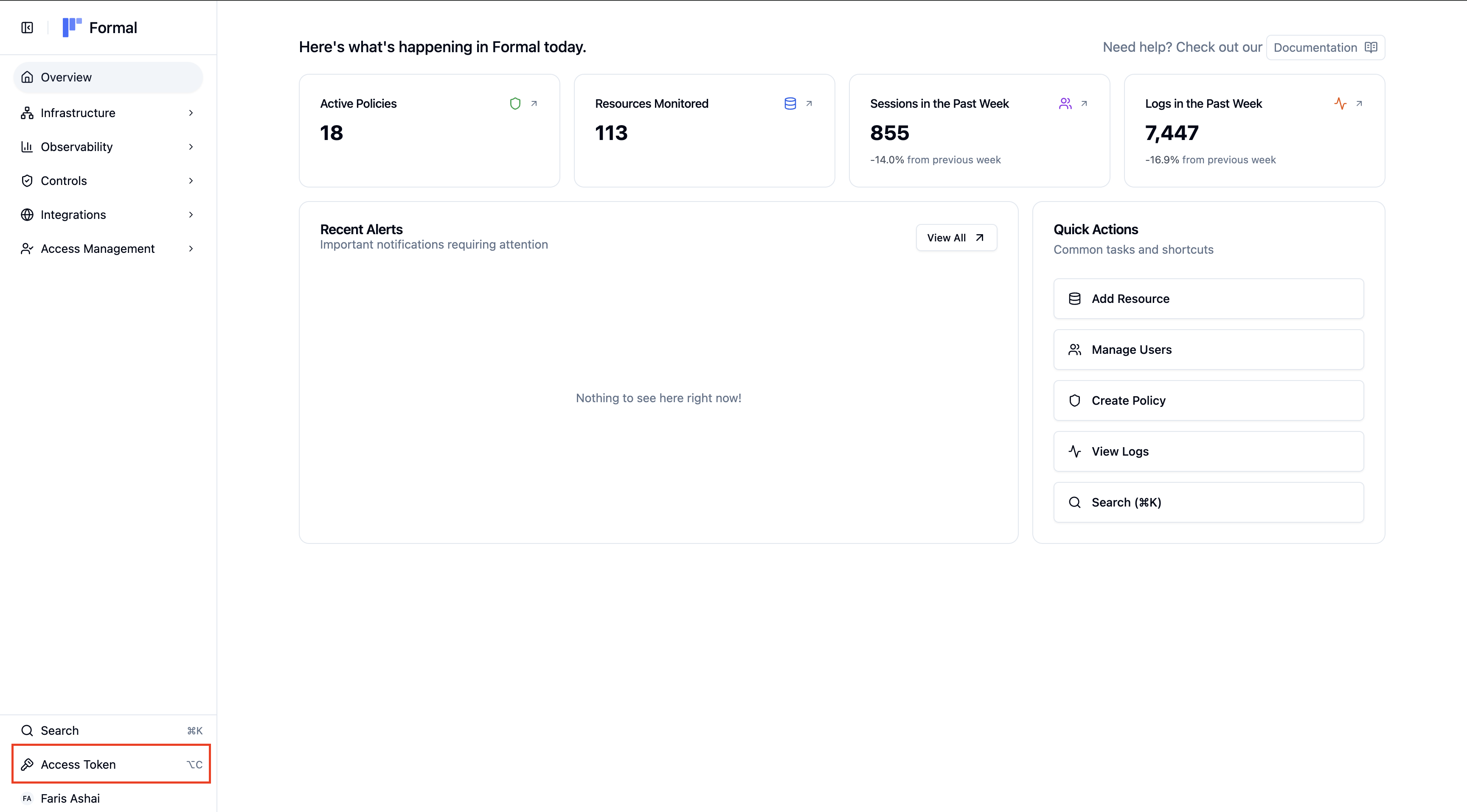Open Faris Ashai user profile
The image size is (1467, 812).
pos(70,798)
